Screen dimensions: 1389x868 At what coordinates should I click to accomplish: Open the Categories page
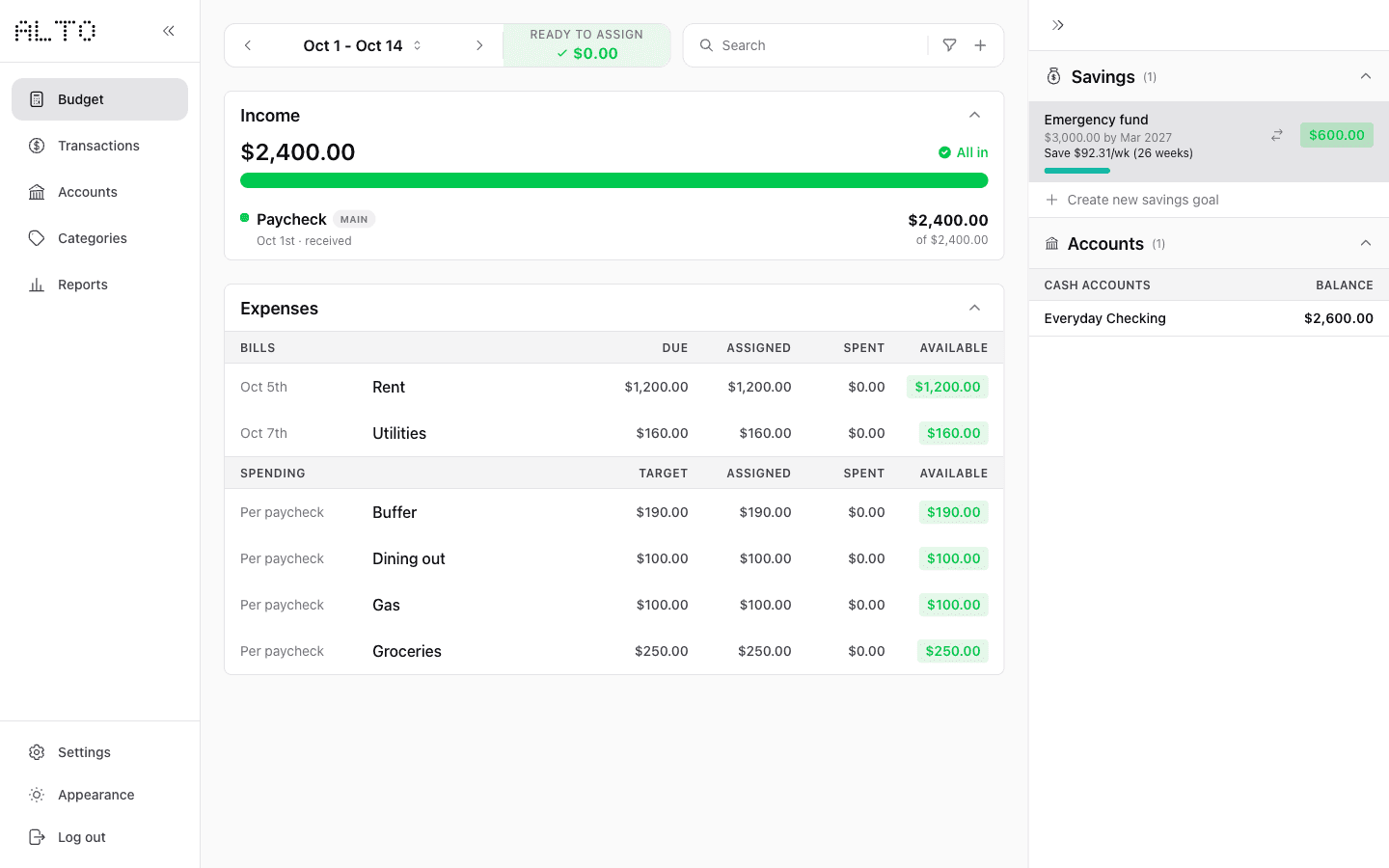point(99,238)
